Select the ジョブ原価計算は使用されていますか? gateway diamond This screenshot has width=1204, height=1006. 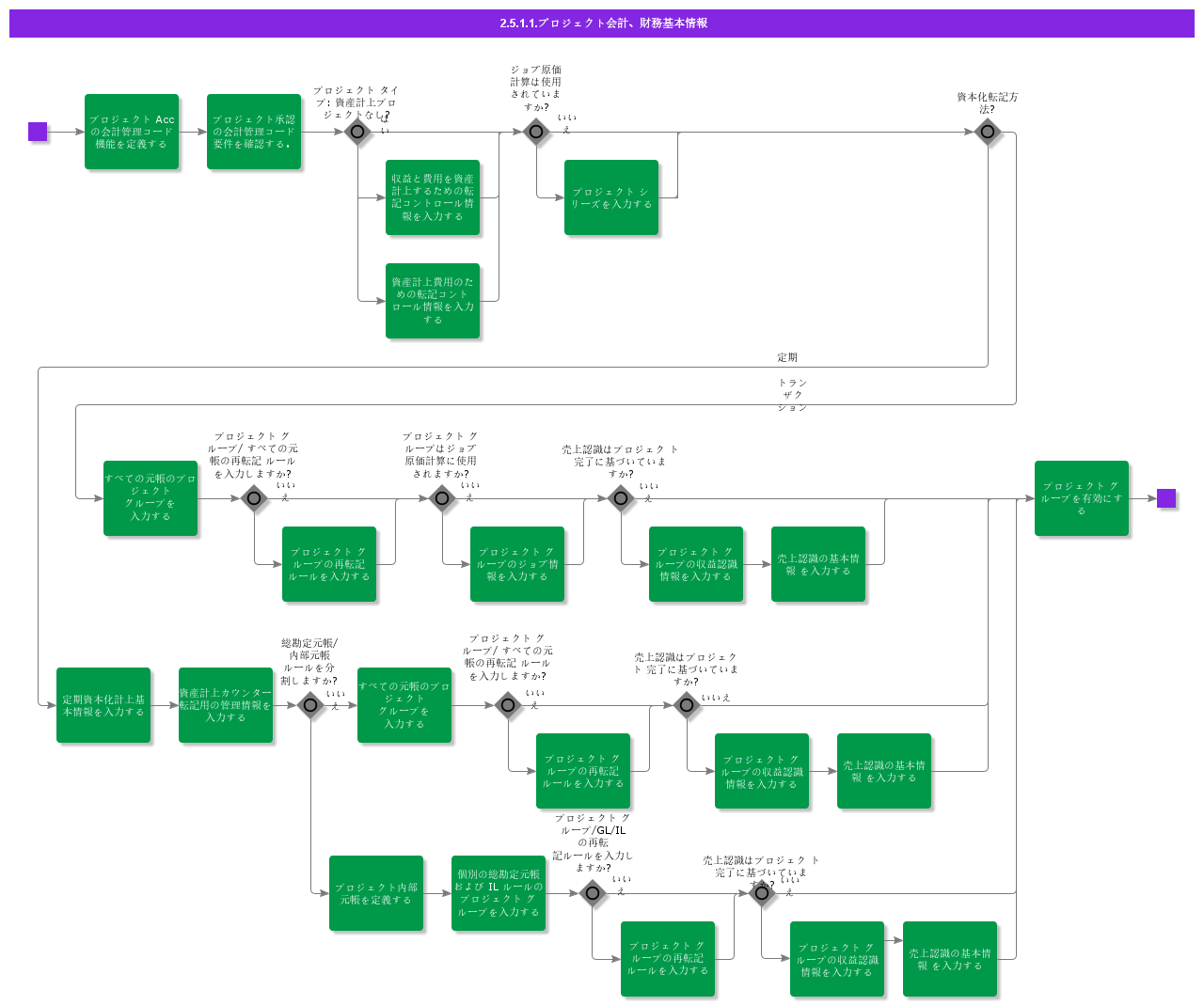pos(536,132)
